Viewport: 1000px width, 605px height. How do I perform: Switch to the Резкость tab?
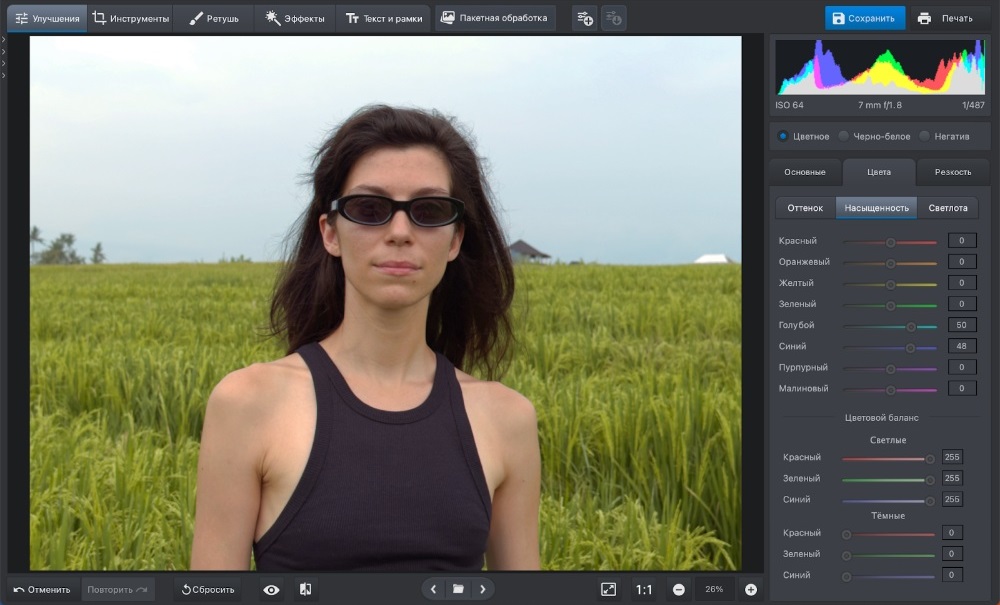952,172
